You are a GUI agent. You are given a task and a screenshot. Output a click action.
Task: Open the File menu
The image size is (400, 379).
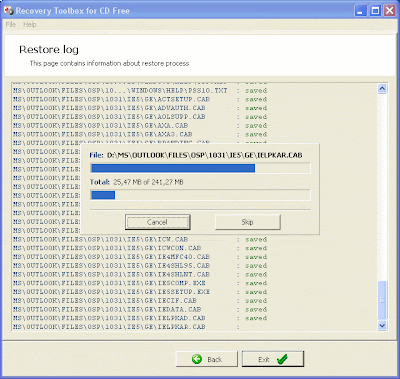pyautogui.click(x=11, y=24)
